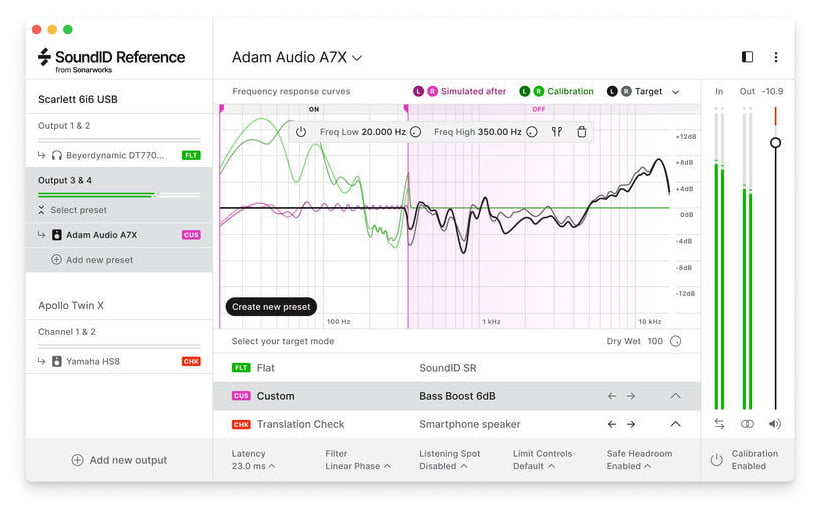
Task: Collapse the Custom target mode chevron
Action: click(x=676, y=396)
